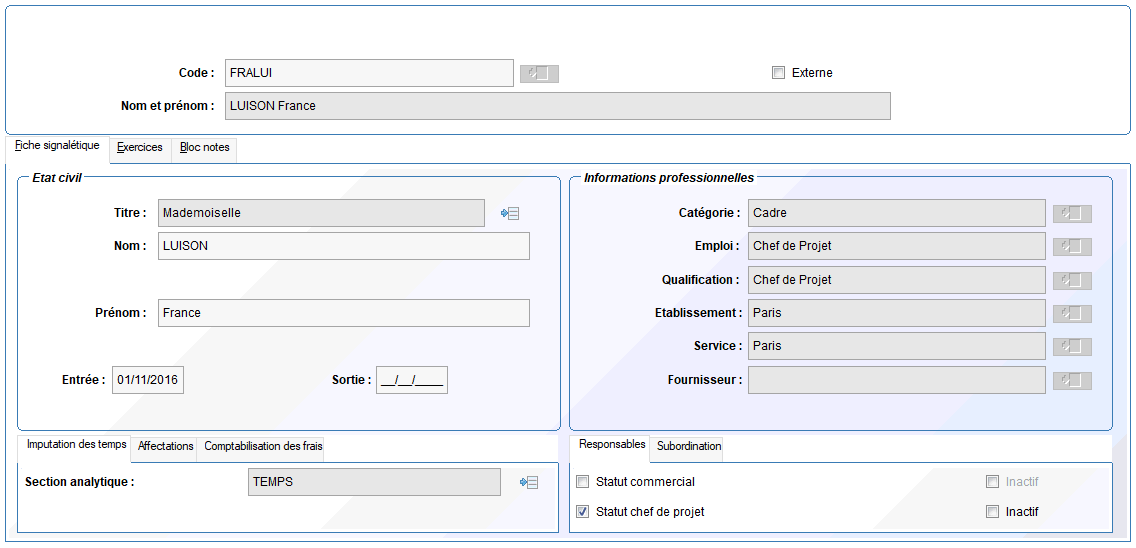Toggle the Inactif checkbox beside Statut chef de projet
The width and height of the screenshot is (1136, 548).
pos(992,512)
